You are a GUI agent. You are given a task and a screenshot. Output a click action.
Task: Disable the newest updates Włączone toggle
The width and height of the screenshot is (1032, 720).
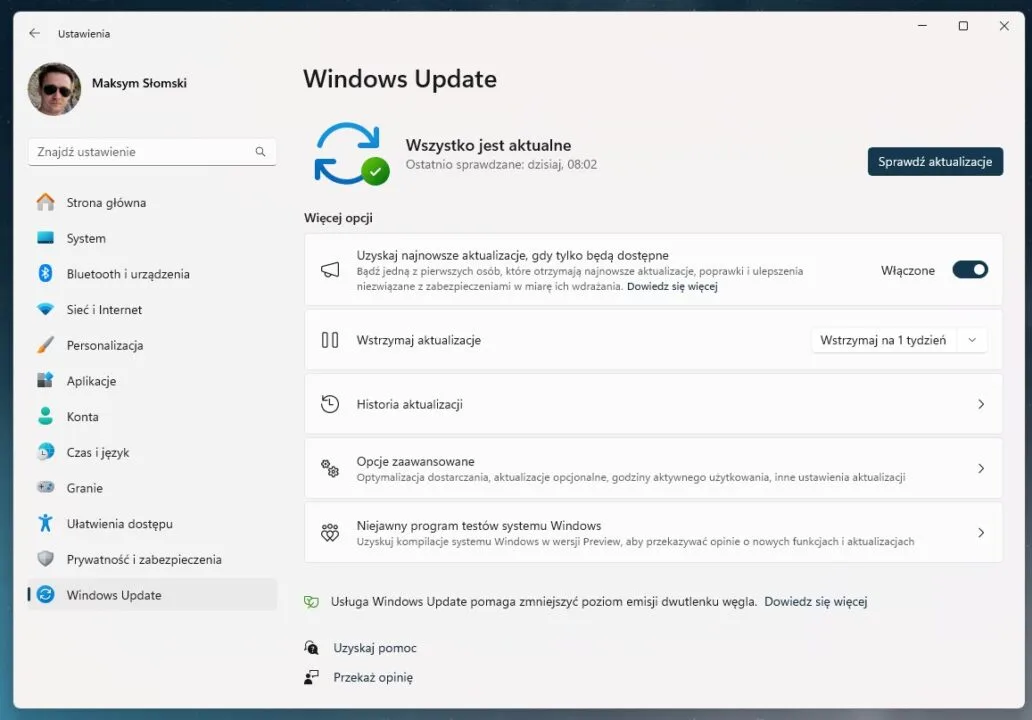(x=969, y=270)
